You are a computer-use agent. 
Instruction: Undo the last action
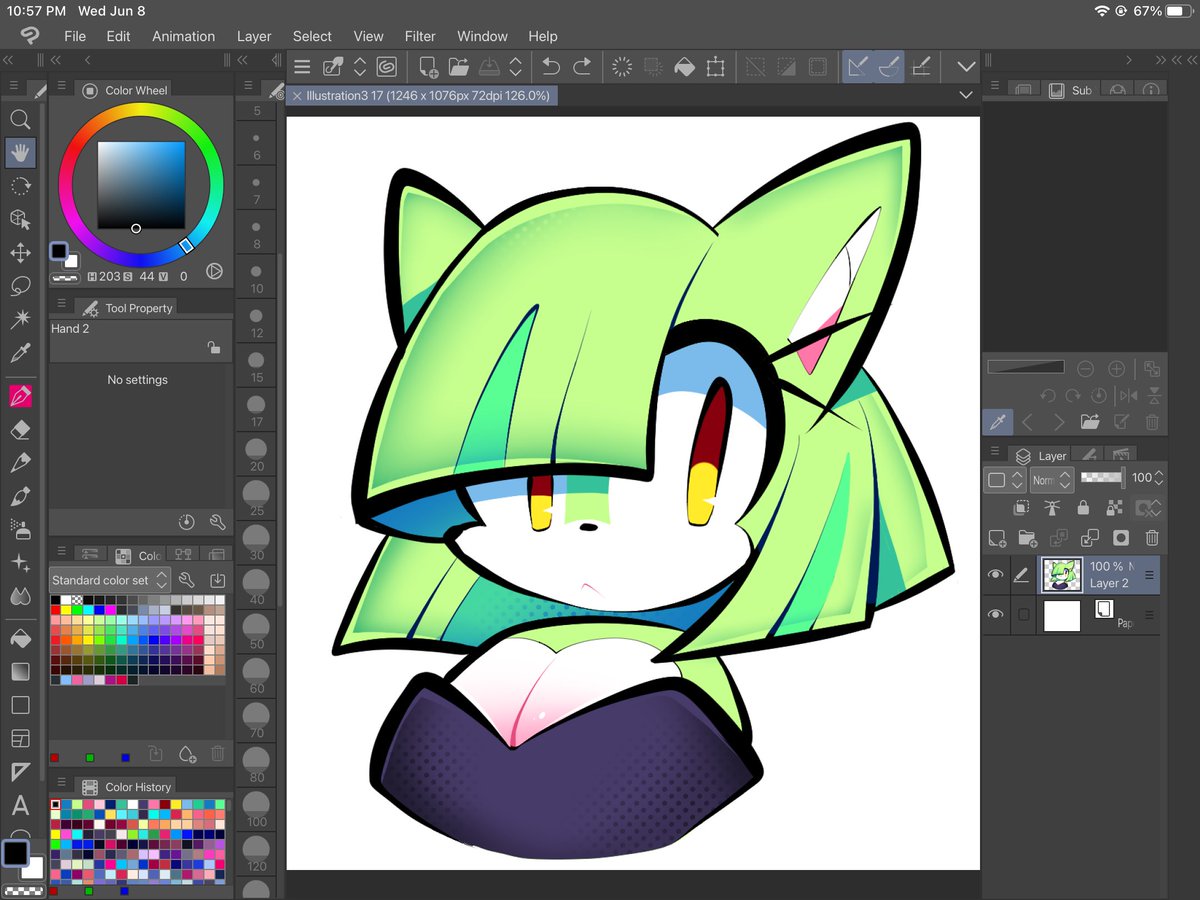click(x=550, y=67)
